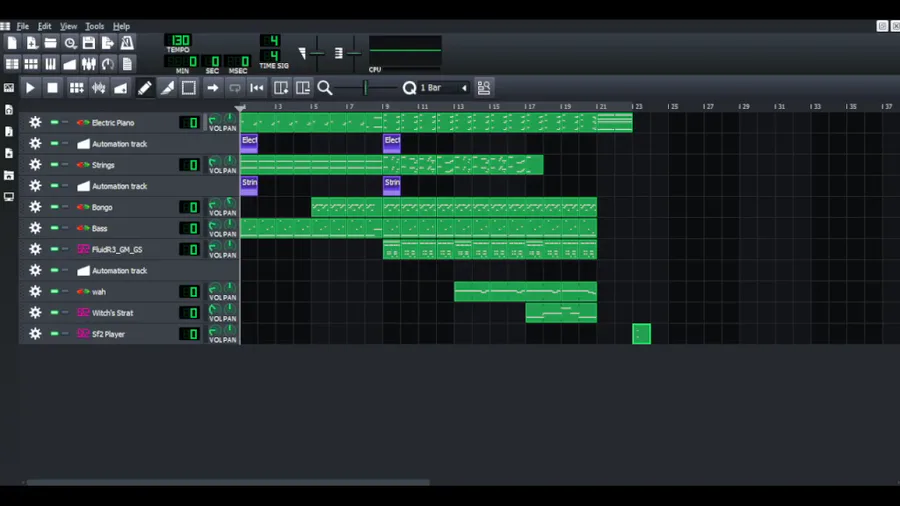The image size is (900, 506).
Task: Add a sample track
Action: pos(99,88)
